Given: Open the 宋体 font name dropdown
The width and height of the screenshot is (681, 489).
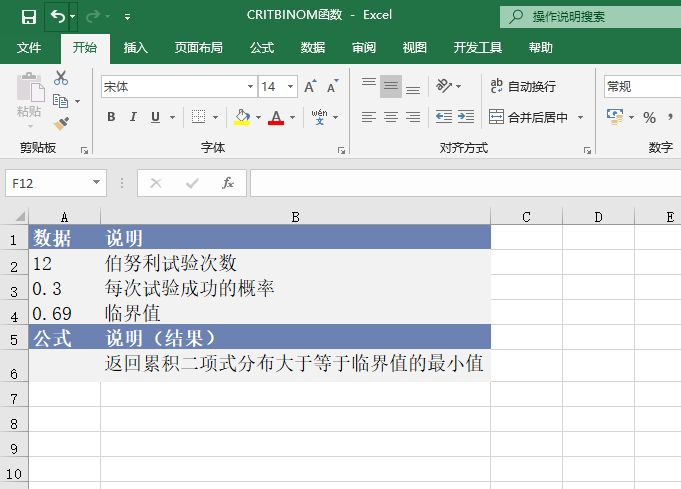Looking at the screenshot, I should [x=250, y=87].
